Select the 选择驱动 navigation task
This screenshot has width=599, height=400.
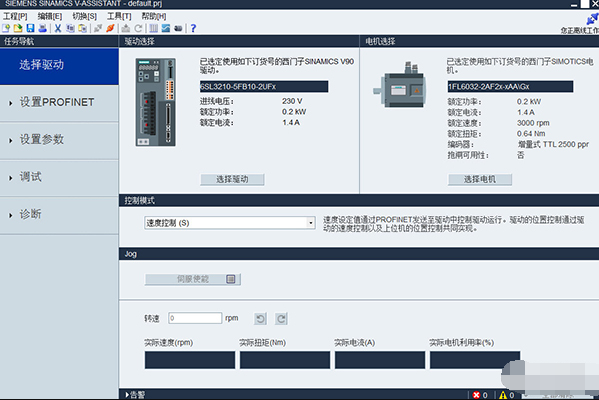59,65
